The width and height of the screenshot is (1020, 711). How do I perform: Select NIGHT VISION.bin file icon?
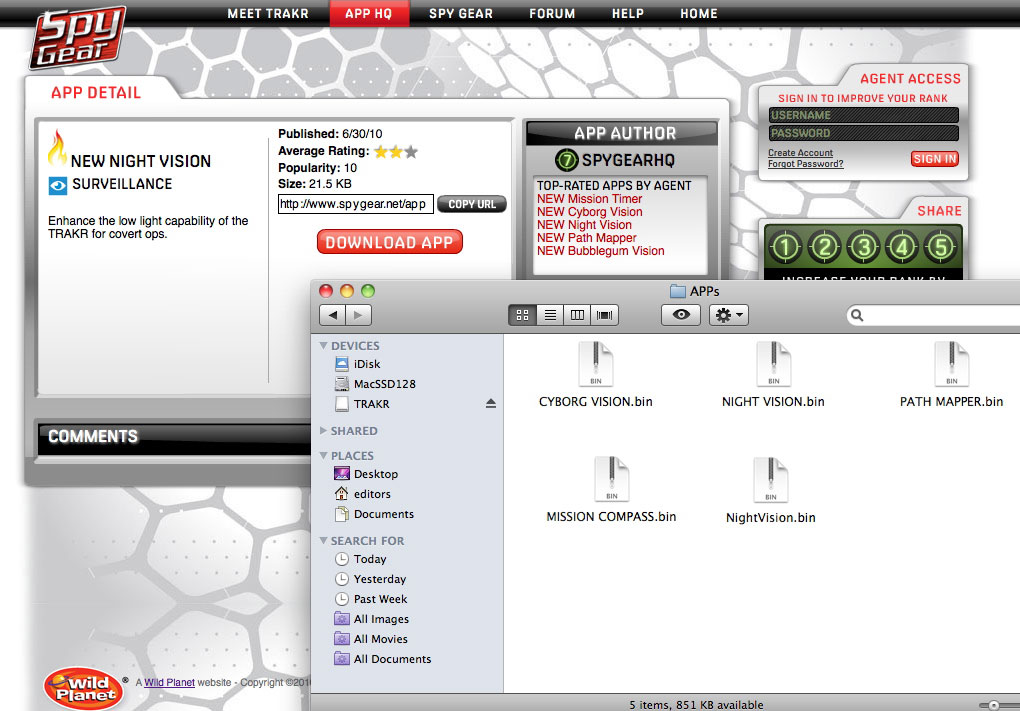point(773,364)
